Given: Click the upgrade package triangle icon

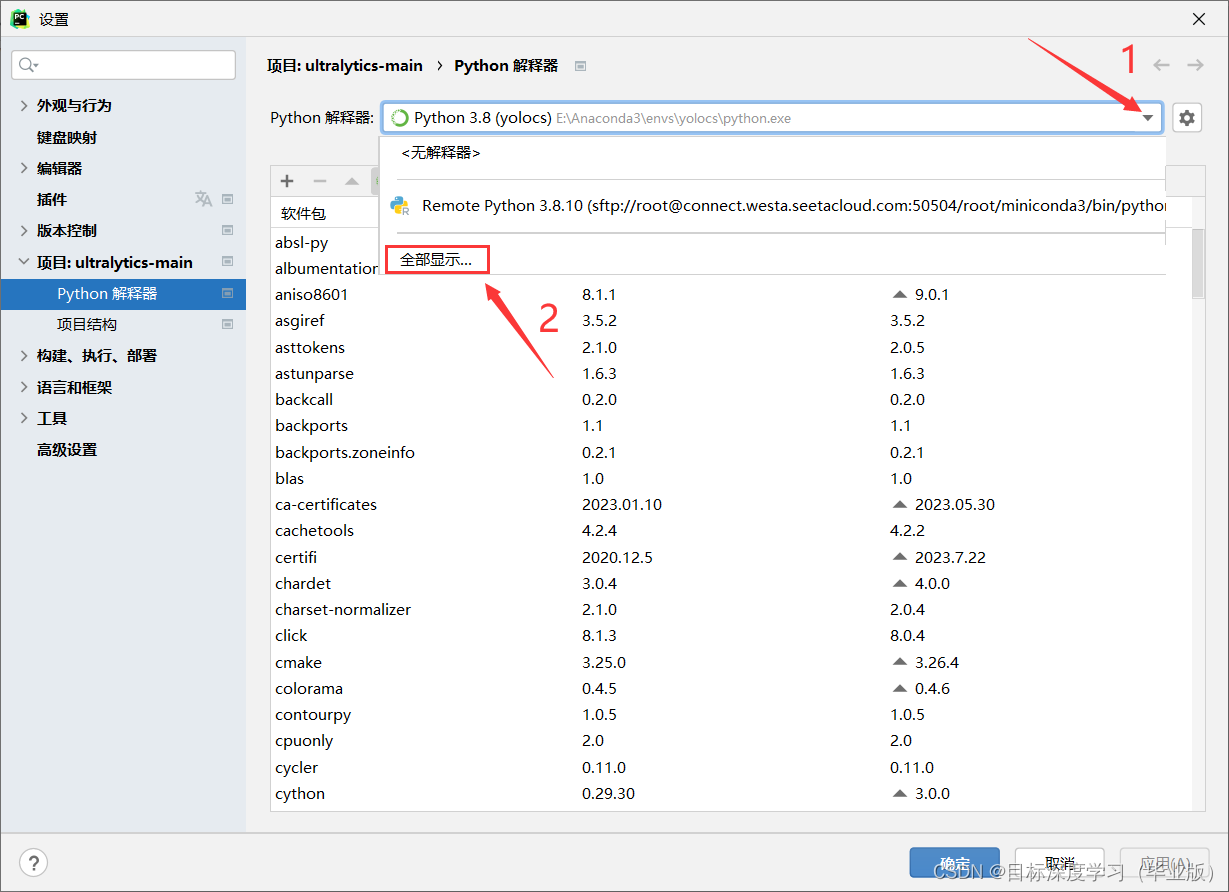Looking at the screenshot, I should click(x=352, y=181).
